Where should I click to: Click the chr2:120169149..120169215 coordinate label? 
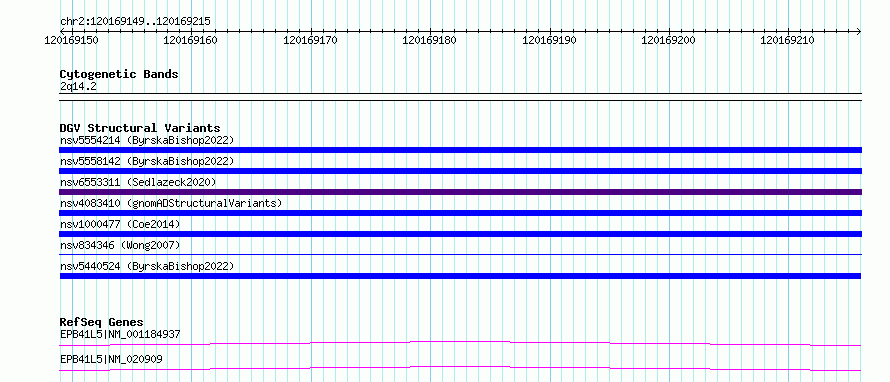[x=135, y=22]
